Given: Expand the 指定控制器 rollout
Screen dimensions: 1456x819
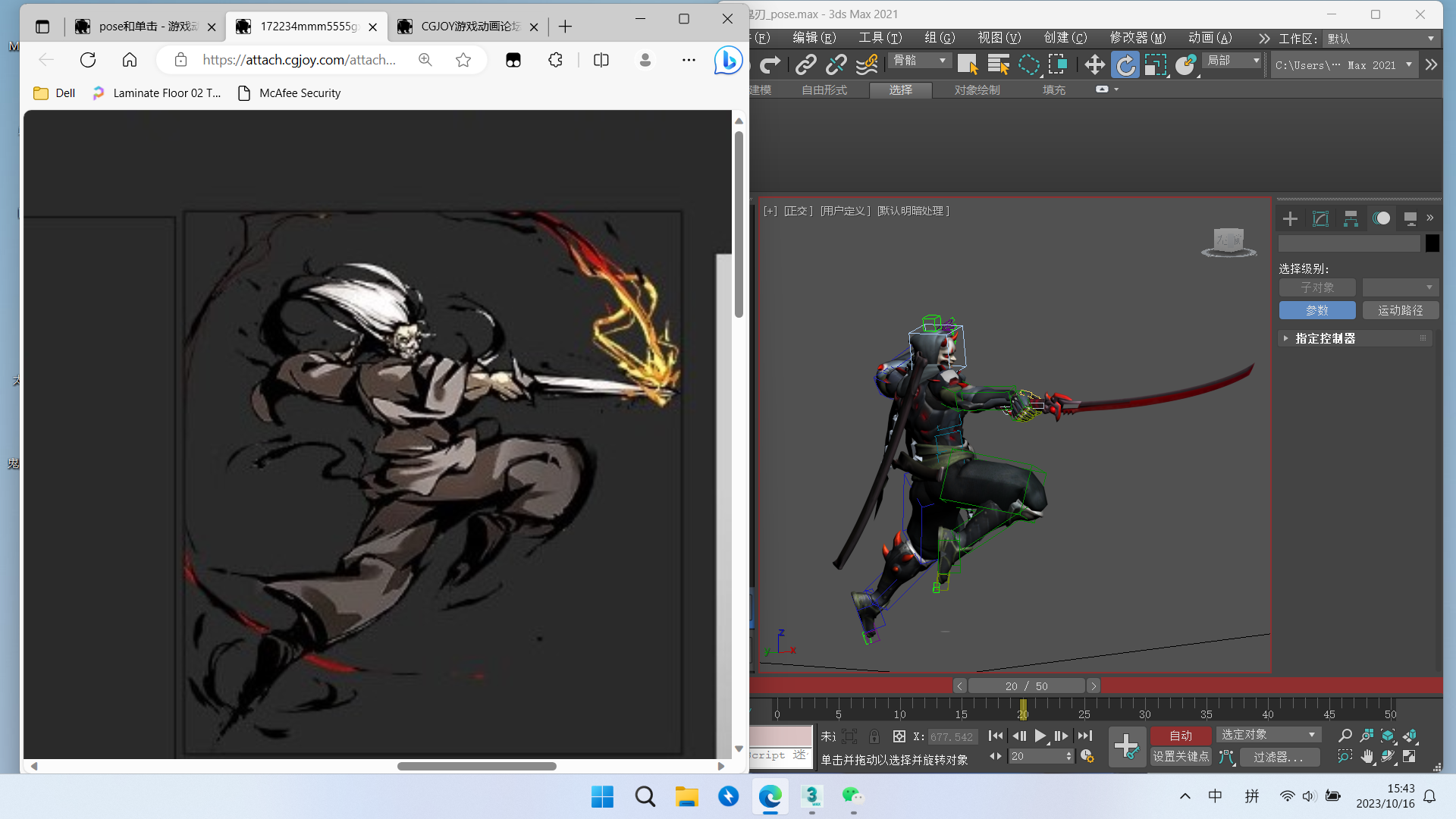Looking at the screenshot, I should tap(1355, 338).
